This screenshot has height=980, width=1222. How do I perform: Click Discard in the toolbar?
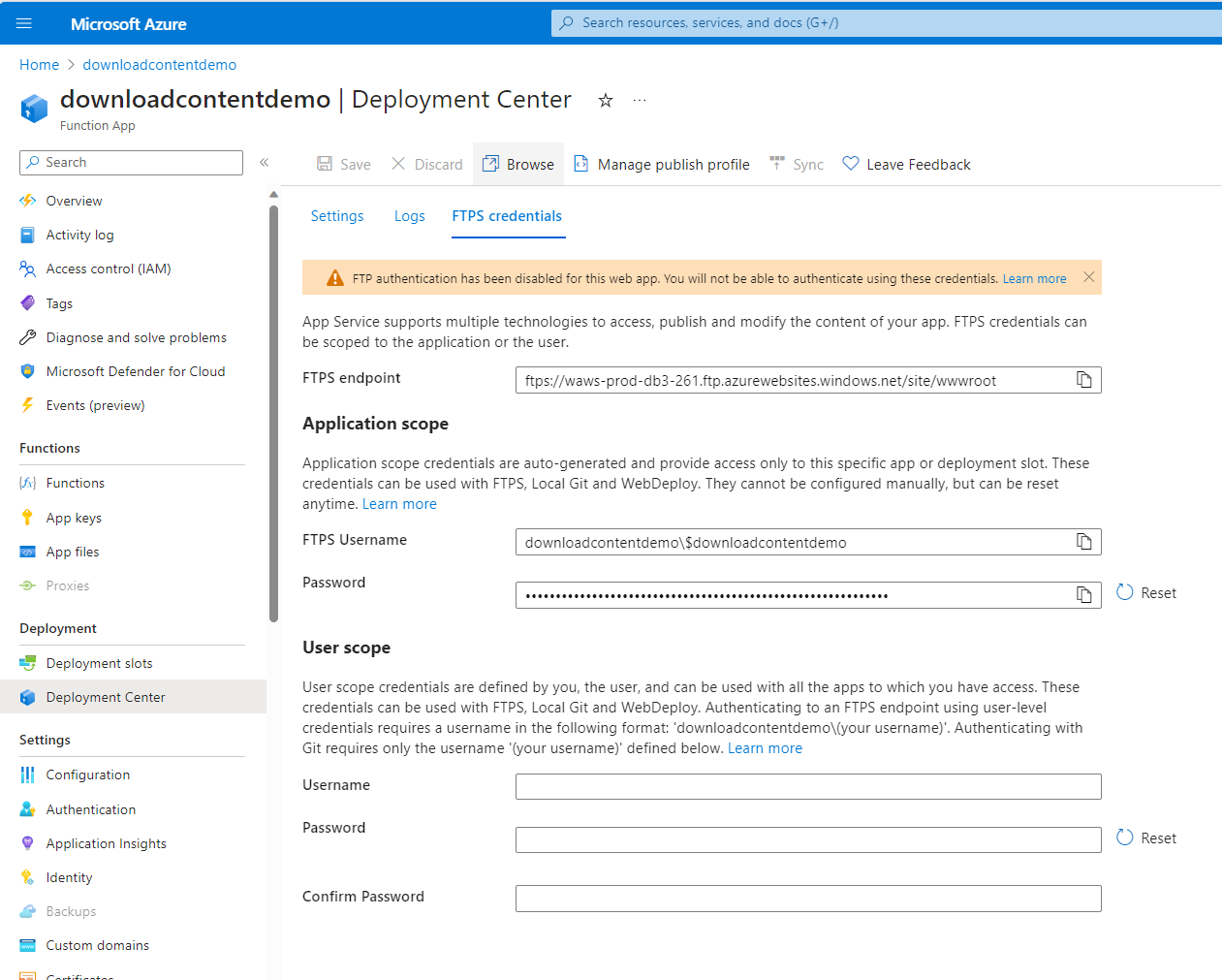[427, 164]
